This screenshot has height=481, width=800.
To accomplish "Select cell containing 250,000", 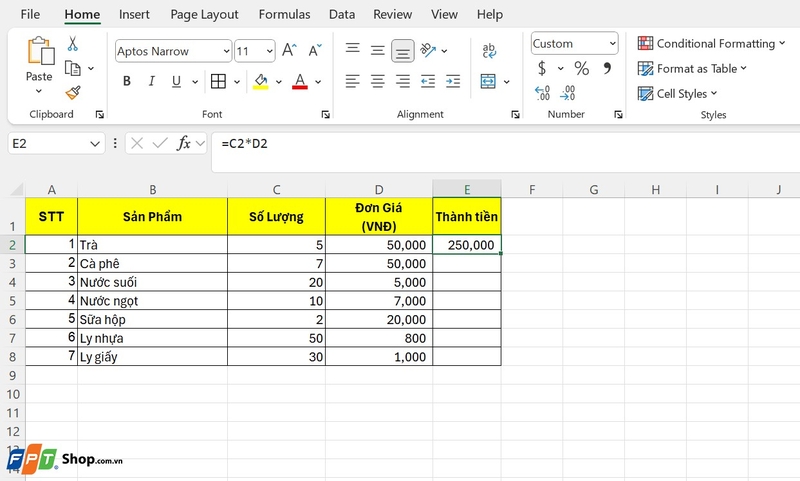I will 467,245.
